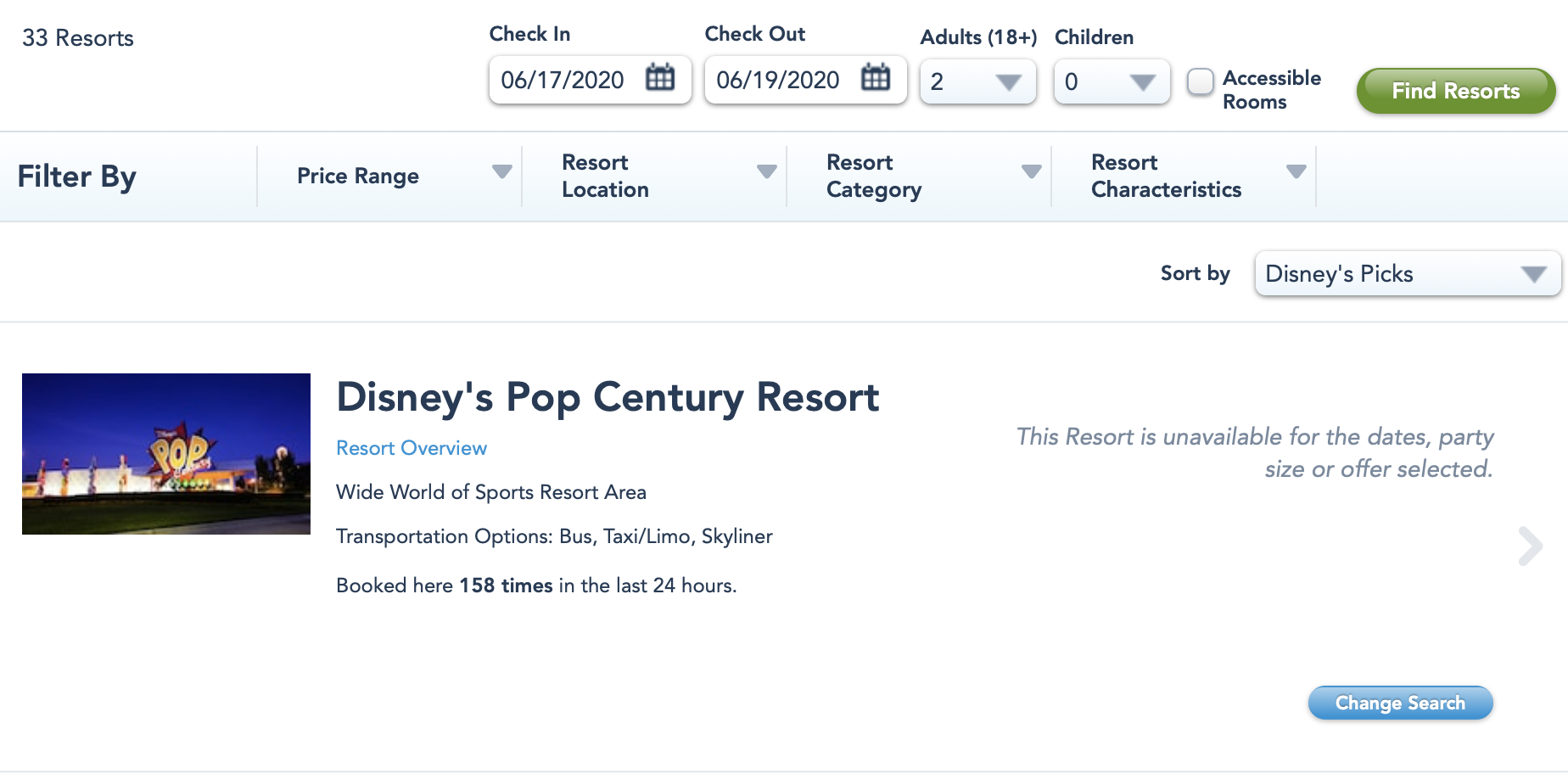Open the Adults (18+) dropdown

977,81
